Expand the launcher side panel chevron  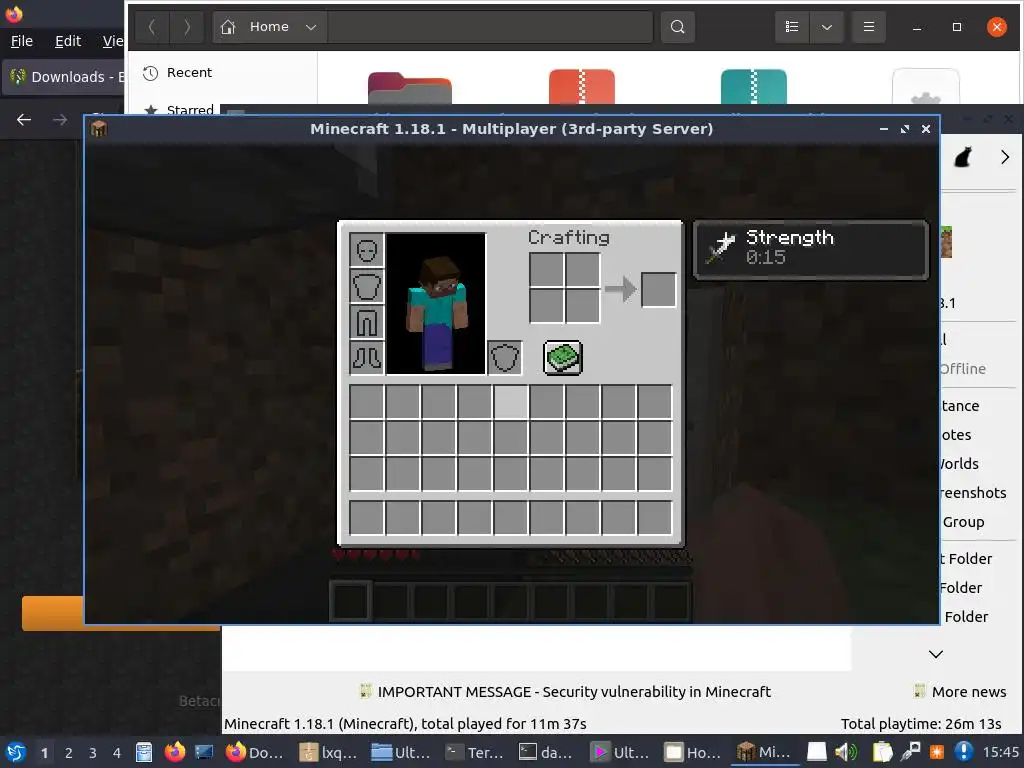coord(936,654)
